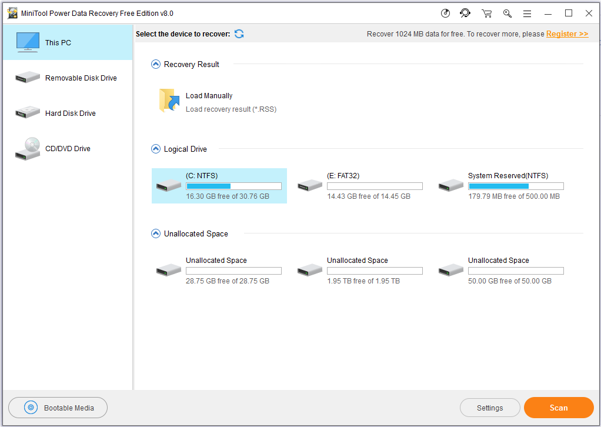Click the 50.00 GB unallocated usage bar
The image size is (603, 428).
click(x=516, y=271)
